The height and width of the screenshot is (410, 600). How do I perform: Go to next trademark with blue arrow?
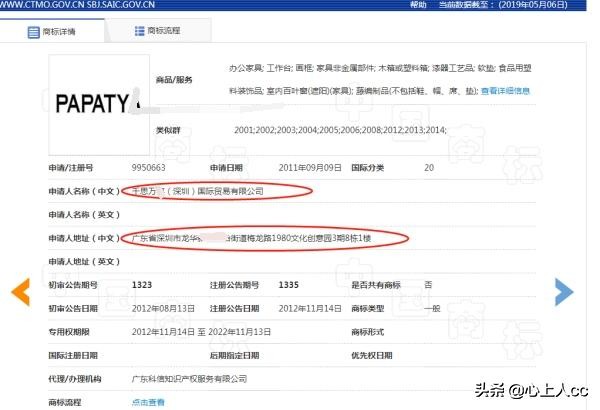[564, 292]
